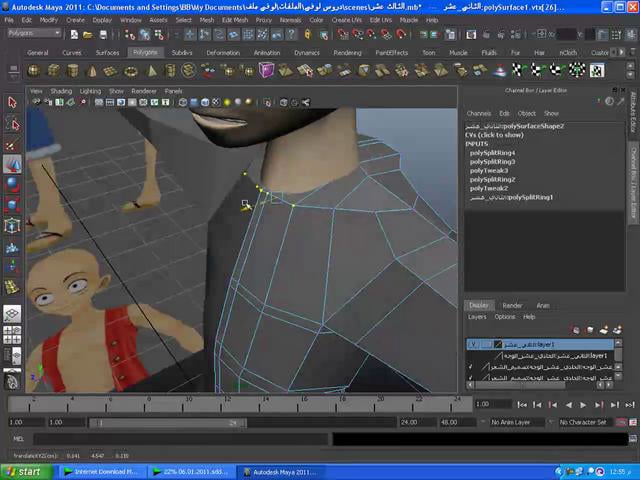Click create new layer icon
The image size is (640, 480).
coord(604,330)
